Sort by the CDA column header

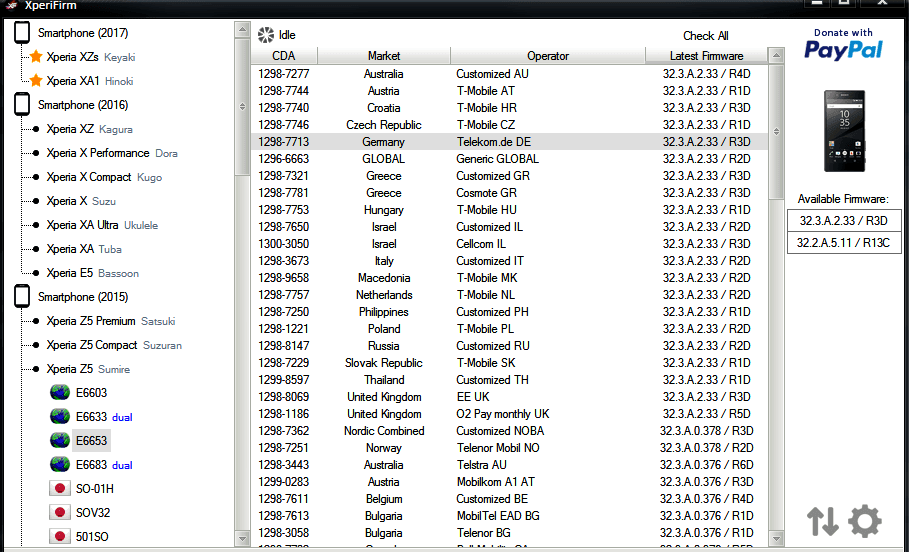[x=284, y=56]
